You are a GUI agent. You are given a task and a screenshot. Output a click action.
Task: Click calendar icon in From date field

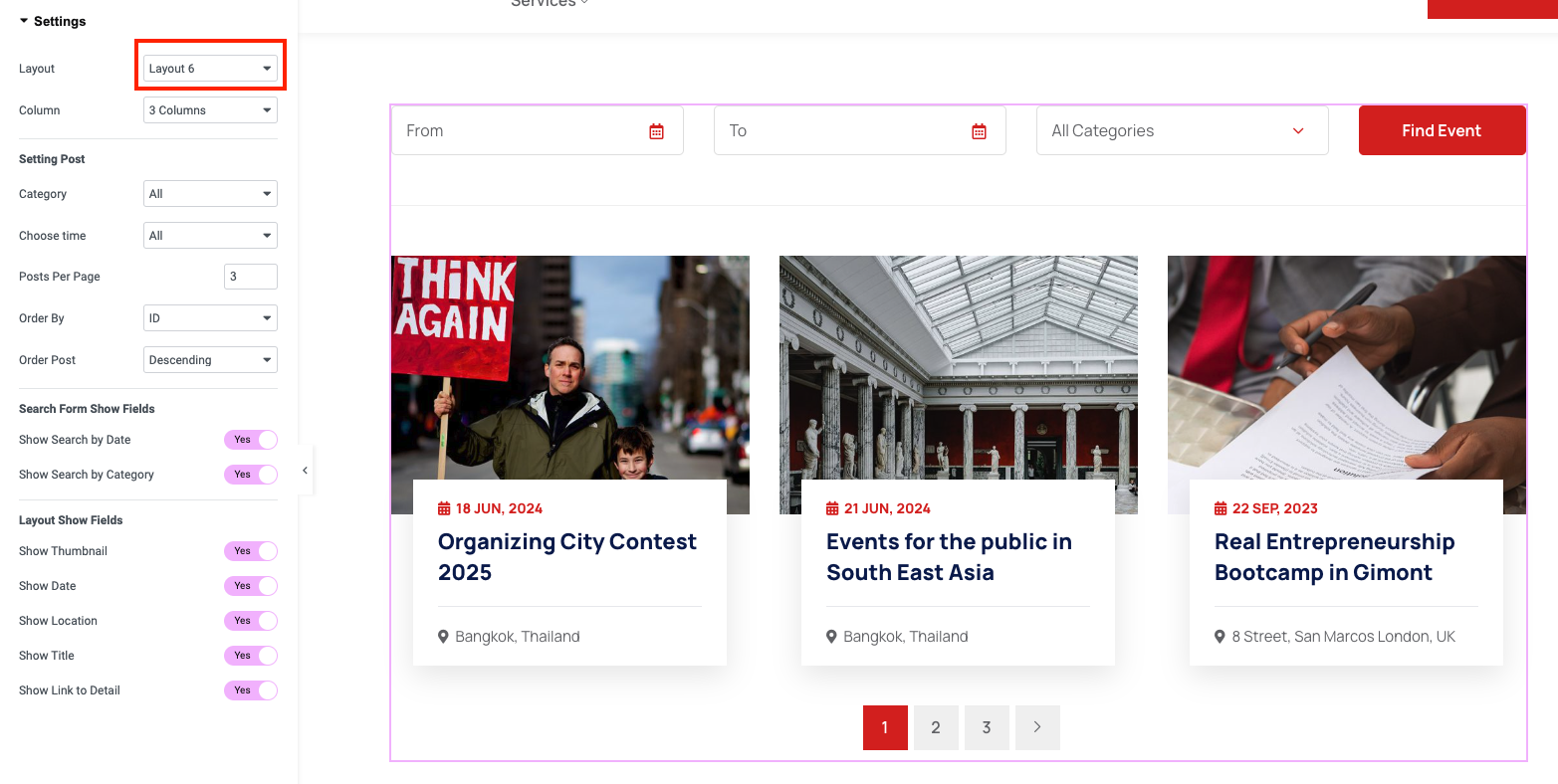tap(656, 131)
